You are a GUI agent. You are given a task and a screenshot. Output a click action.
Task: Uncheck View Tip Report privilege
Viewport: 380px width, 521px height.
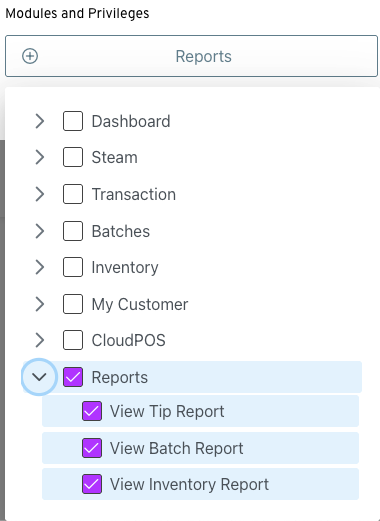click(x=92, y=411)
